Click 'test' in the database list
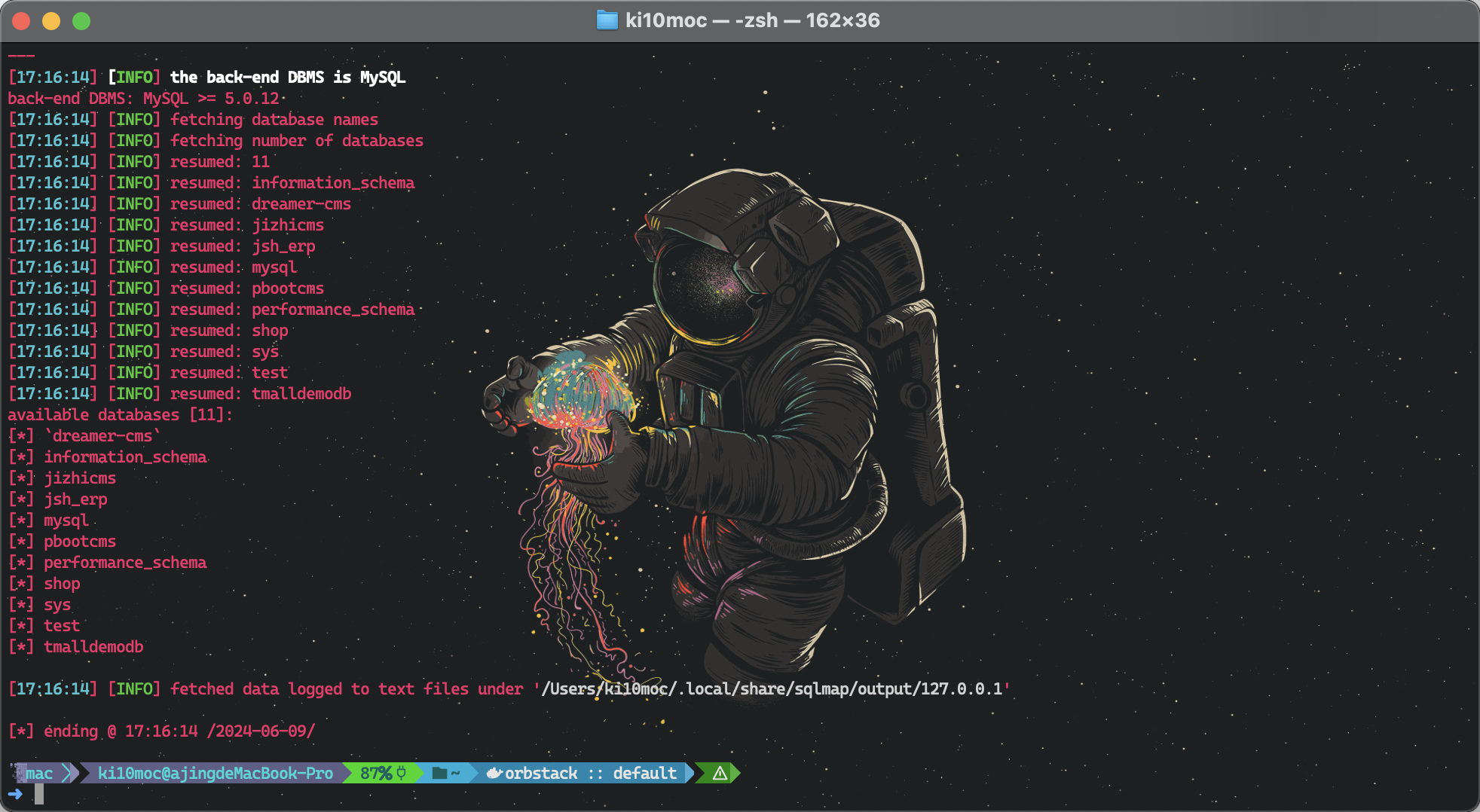Screen dimensions: 1480x812 click(62, 626)
